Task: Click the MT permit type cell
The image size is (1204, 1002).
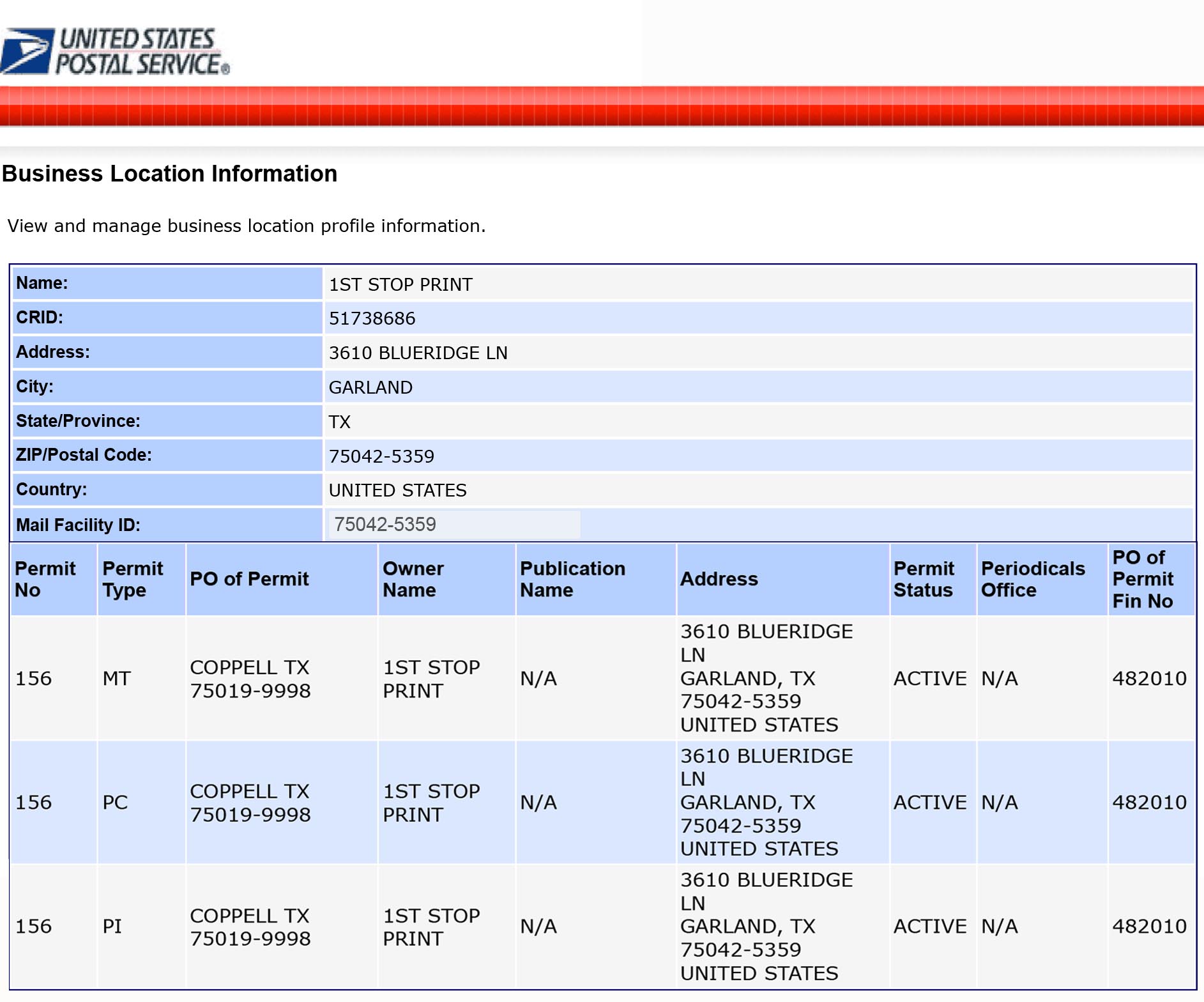Action: (x=116, y=678)
